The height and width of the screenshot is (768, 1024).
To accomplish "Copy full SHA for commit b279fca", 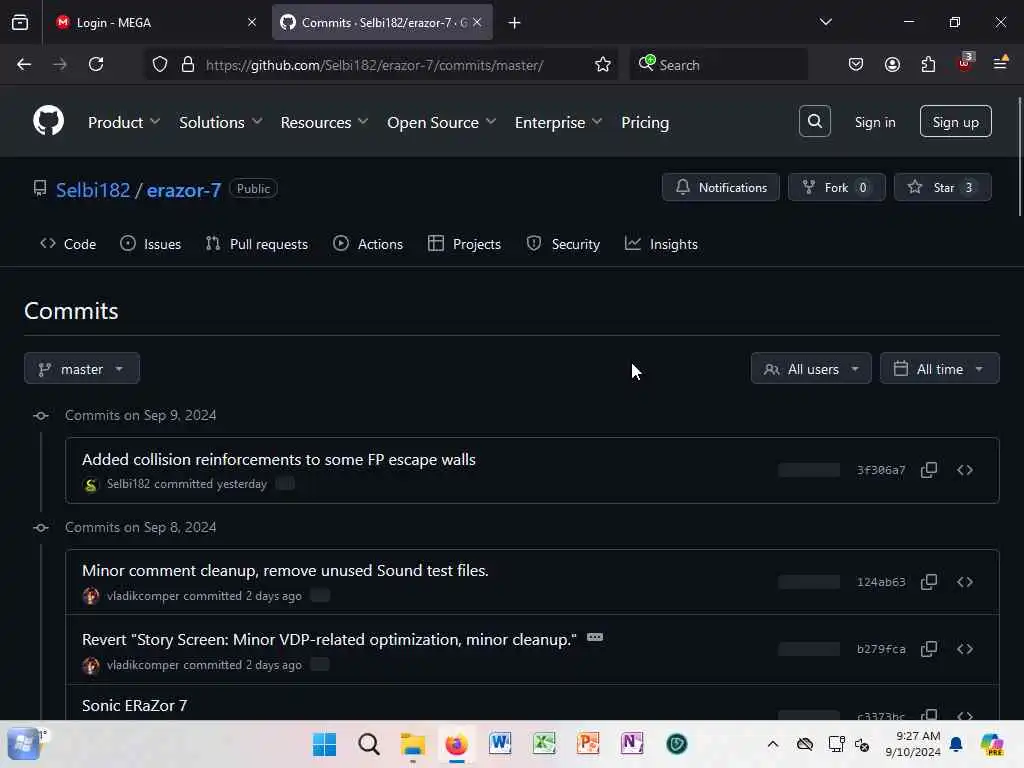I will (x=929, y=648).
